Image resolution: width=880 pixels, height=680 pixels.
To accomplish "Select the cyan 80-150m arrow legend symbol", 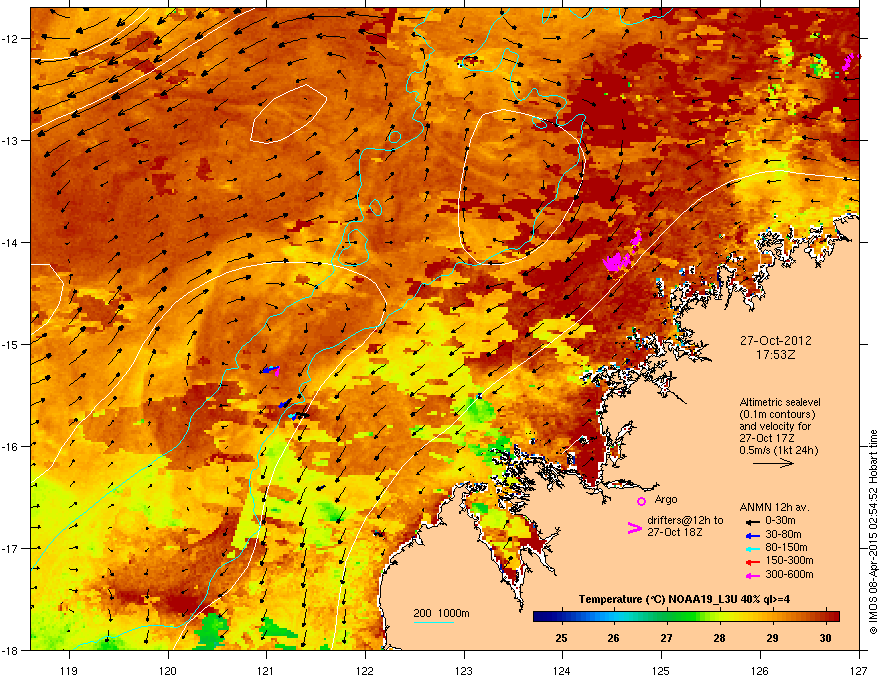I will tap(751, 549).
